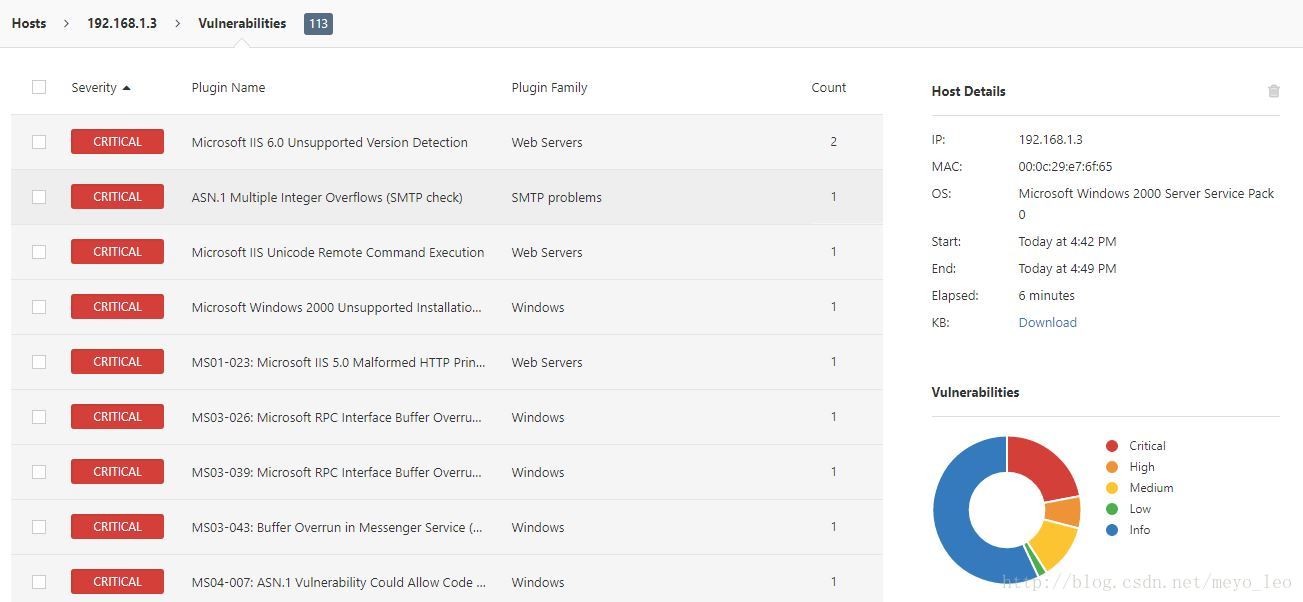
Task: Click the Info legend color dot
Action: click(x=1112, y=530)
